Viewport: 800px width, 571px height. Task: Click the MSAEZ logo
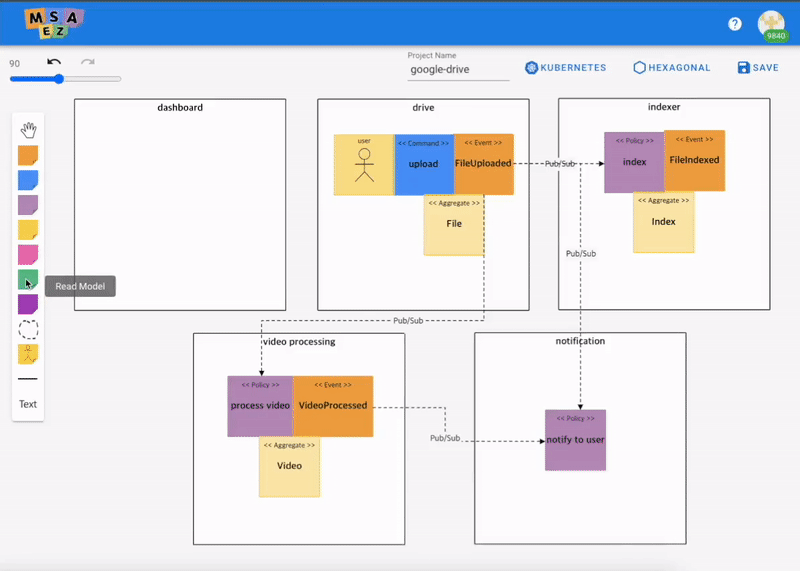pos(54,22)
